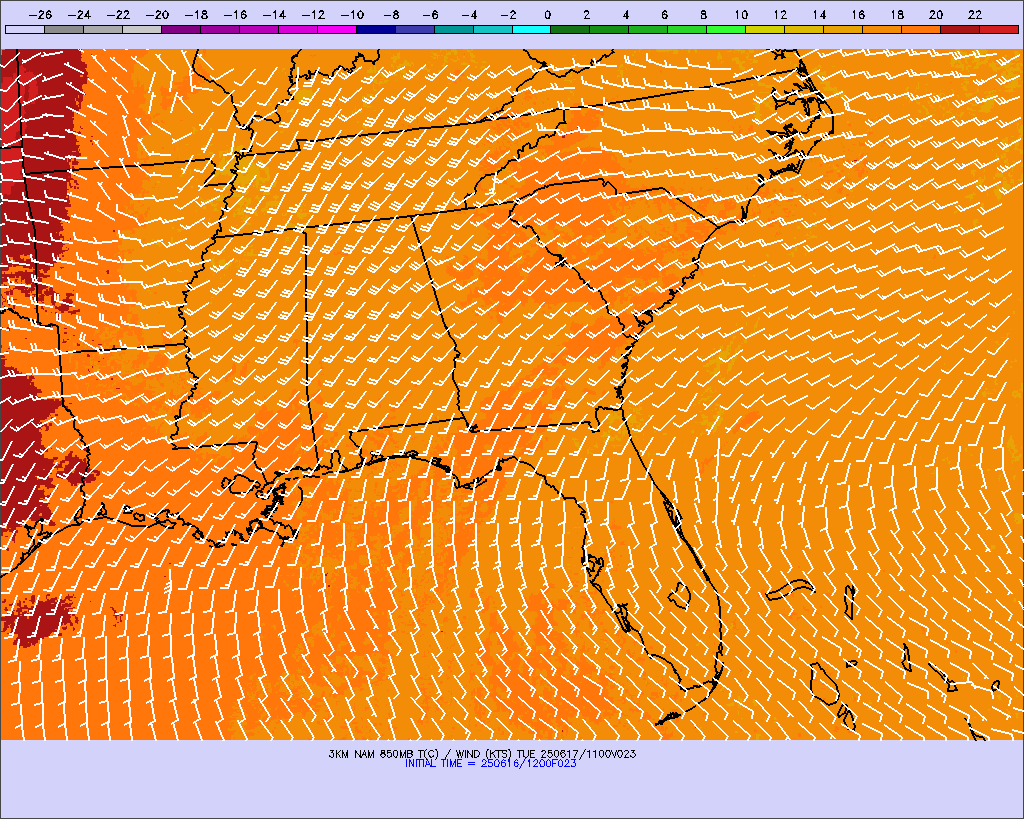This screenshot has width=1024, height=819.
Task: Click the teal swatch between -6 and -4
Action: click(x=454, y=29)
